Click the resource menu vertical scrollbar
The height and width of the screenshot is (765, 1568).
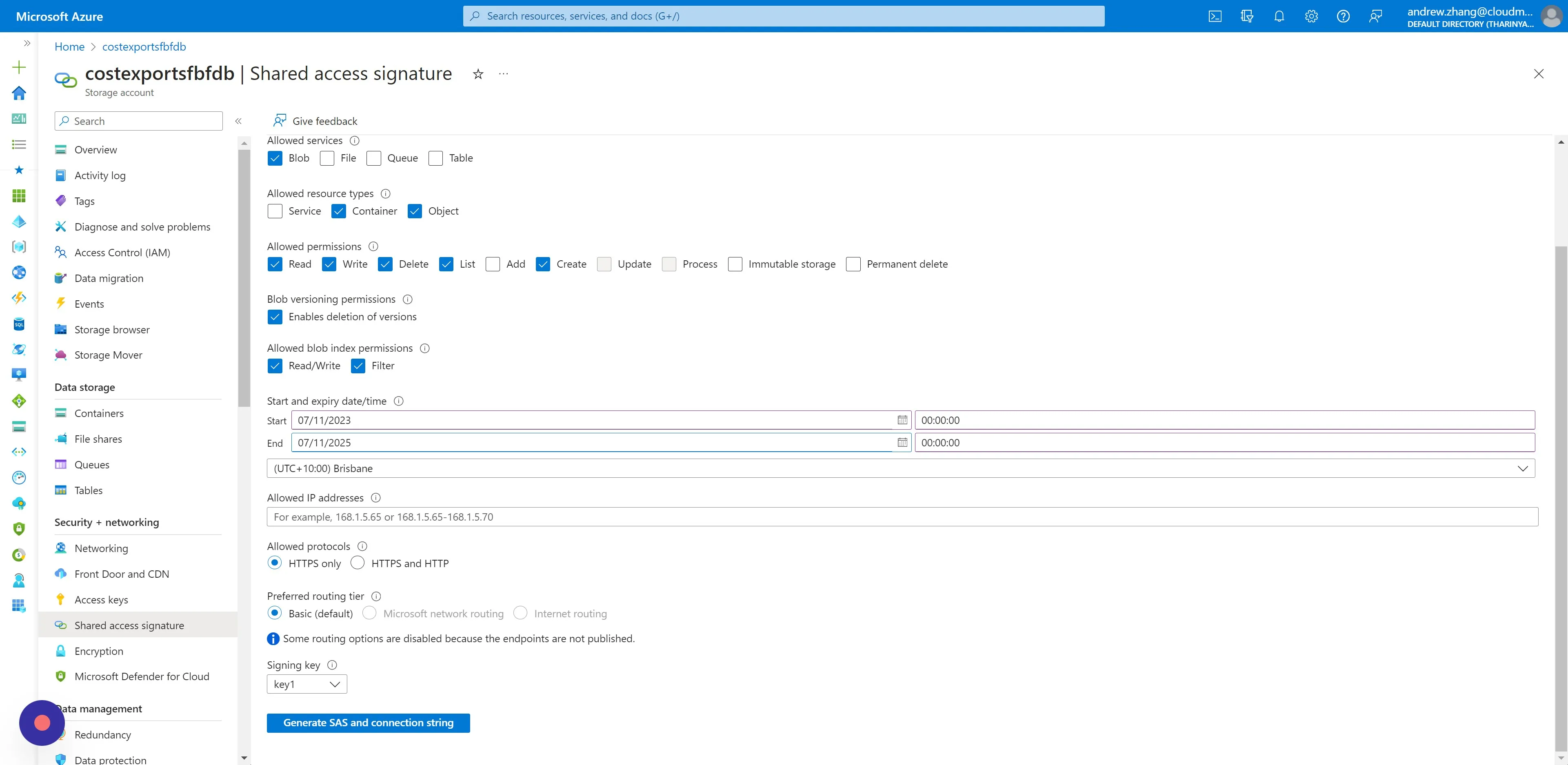coord(244,277)
